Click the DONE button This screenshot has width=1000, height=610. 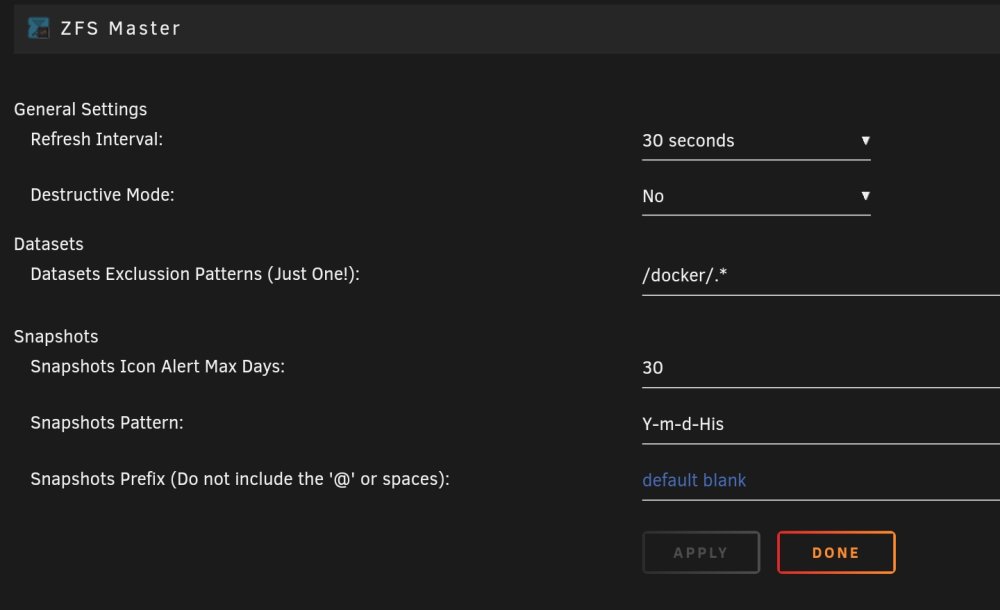click(x=836, y=553)
